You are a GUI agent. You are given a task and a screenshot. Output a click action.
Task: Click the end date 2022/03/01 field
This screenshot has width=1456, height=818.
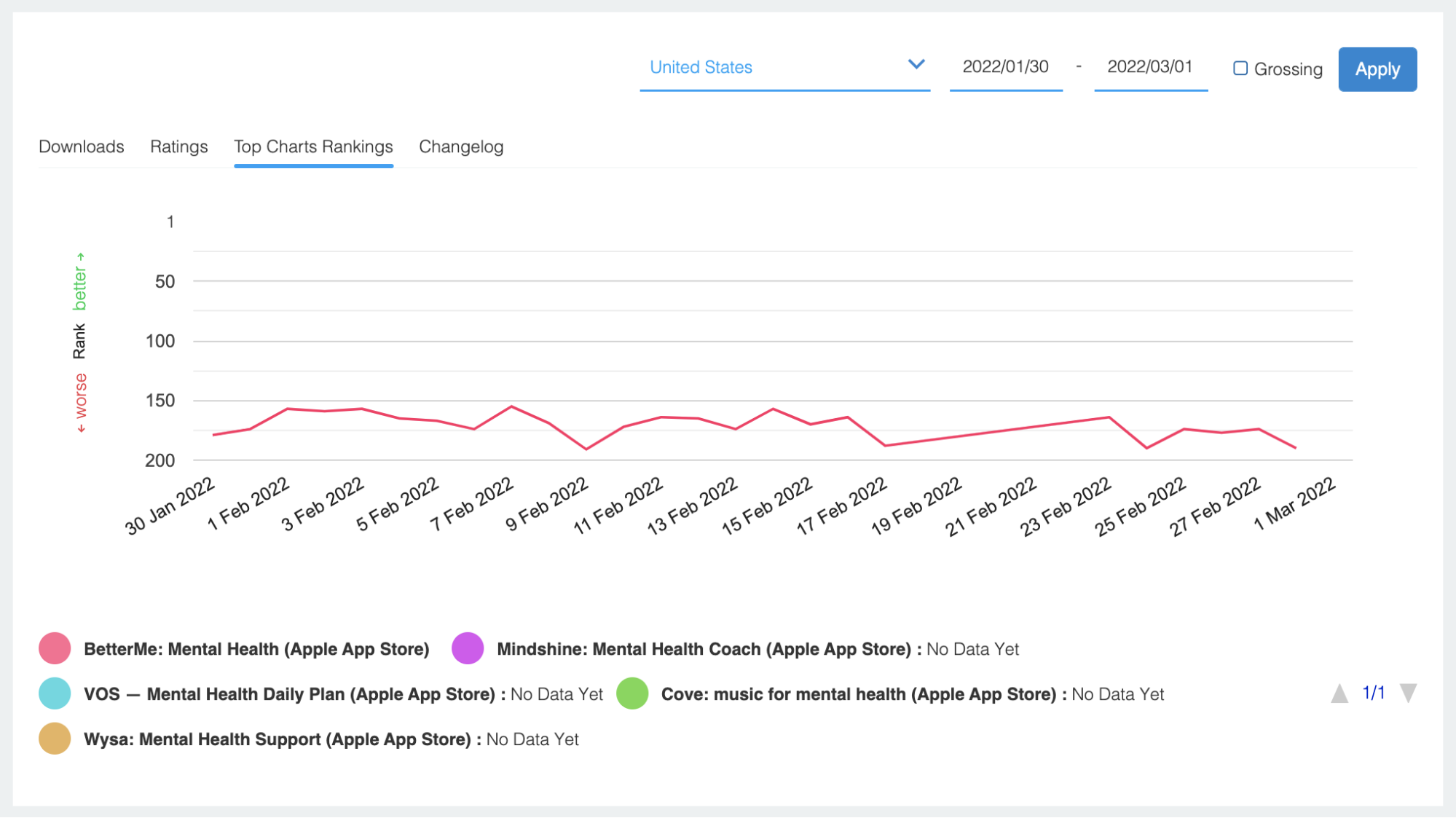coord(1150,67)
